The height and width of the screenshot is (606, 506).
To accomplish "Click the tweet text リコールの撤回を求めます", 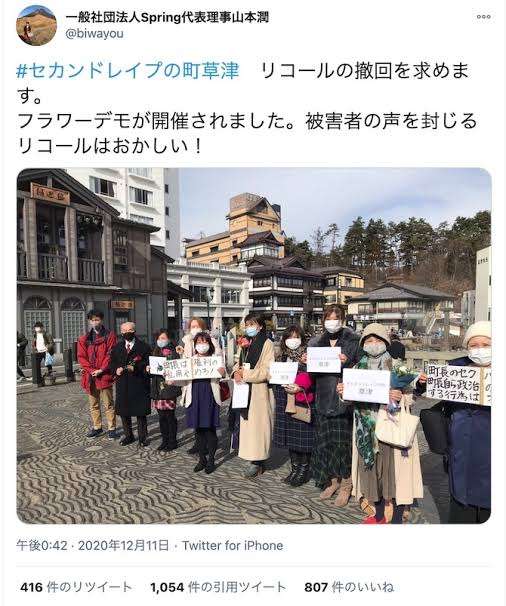I will (x=243, y=84).
